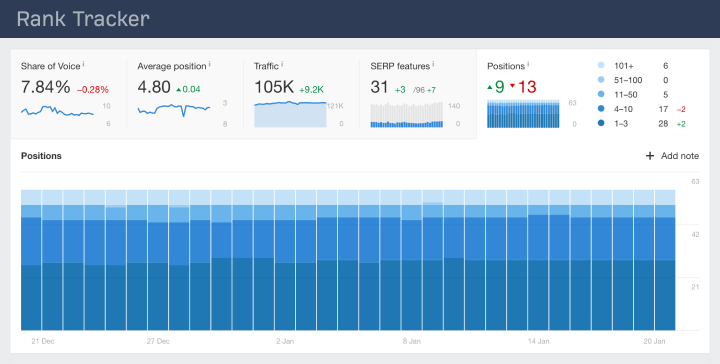Screen dimensions: 720x364
Task: Click the Share of Voice sparkline chart
Action: coord(57,111)
